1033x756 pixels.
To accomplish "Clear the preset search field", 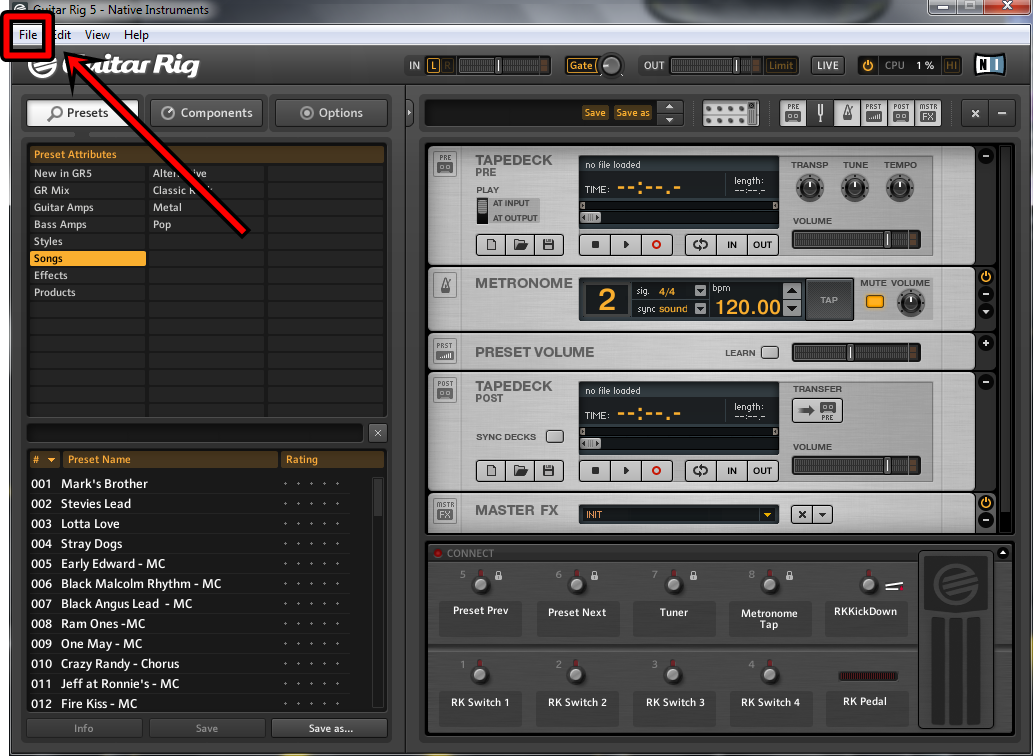I will 377,433.
